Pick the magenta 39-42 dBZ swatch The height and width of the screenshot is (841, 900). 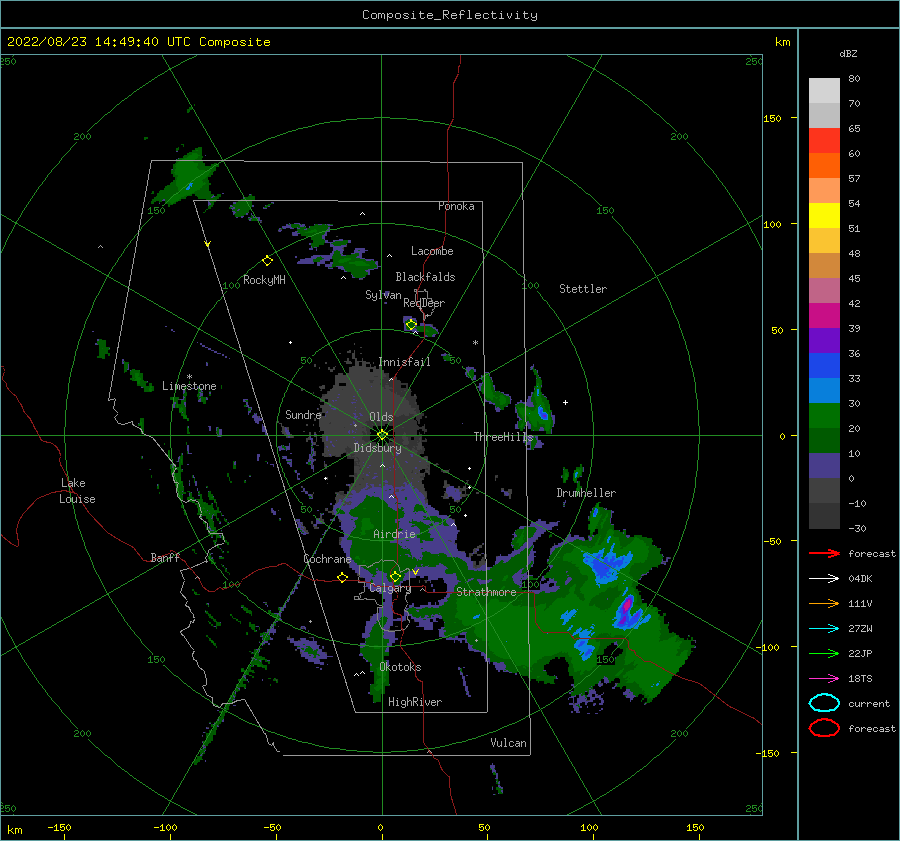[x=824, y=316]
